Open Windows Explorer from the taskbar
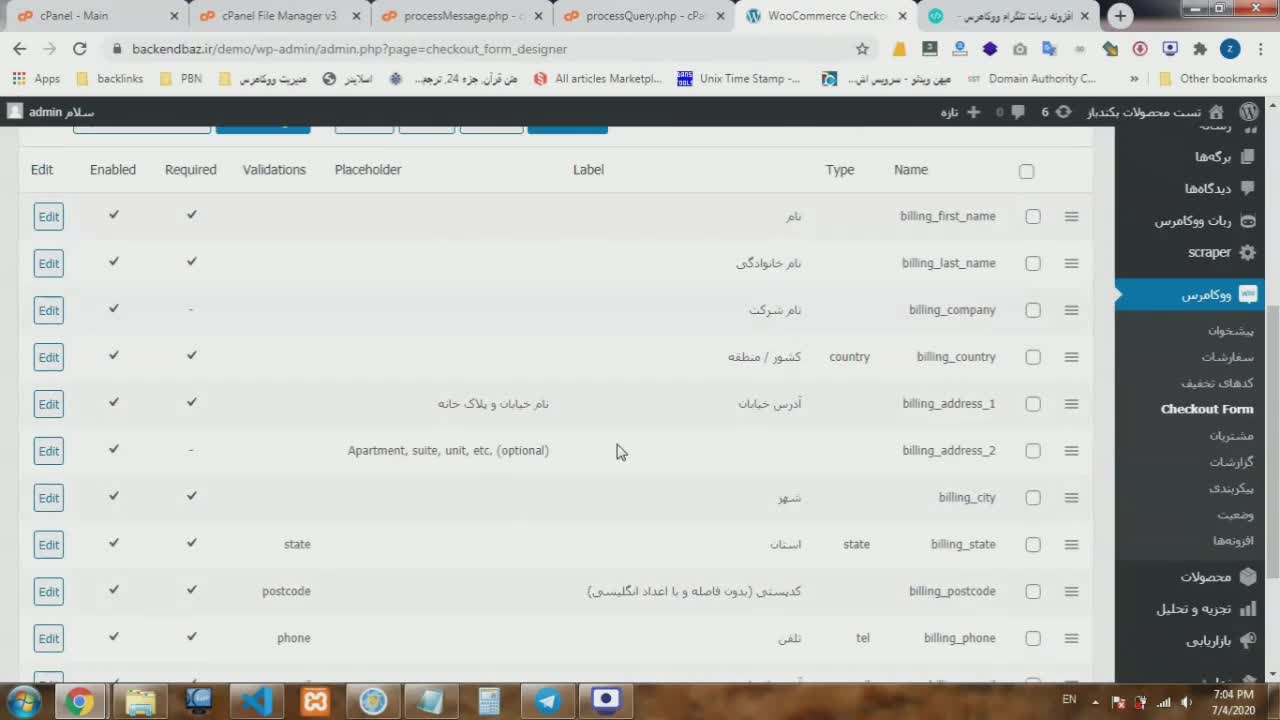The height and width of the screenshot is (720, 1280). pos(141,701)
